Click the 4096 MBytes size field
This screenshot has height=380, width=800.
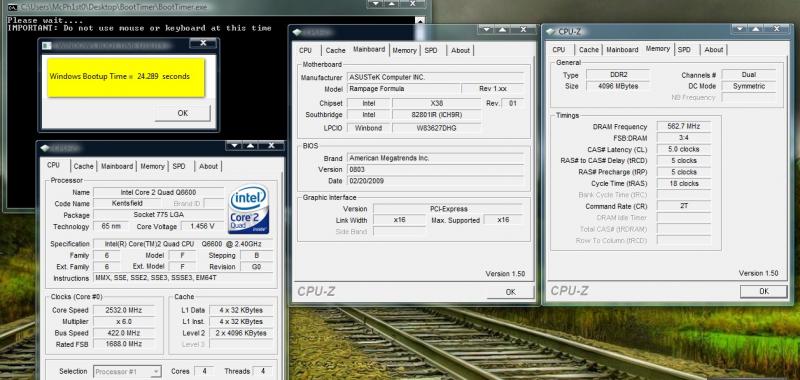point(618,86)
